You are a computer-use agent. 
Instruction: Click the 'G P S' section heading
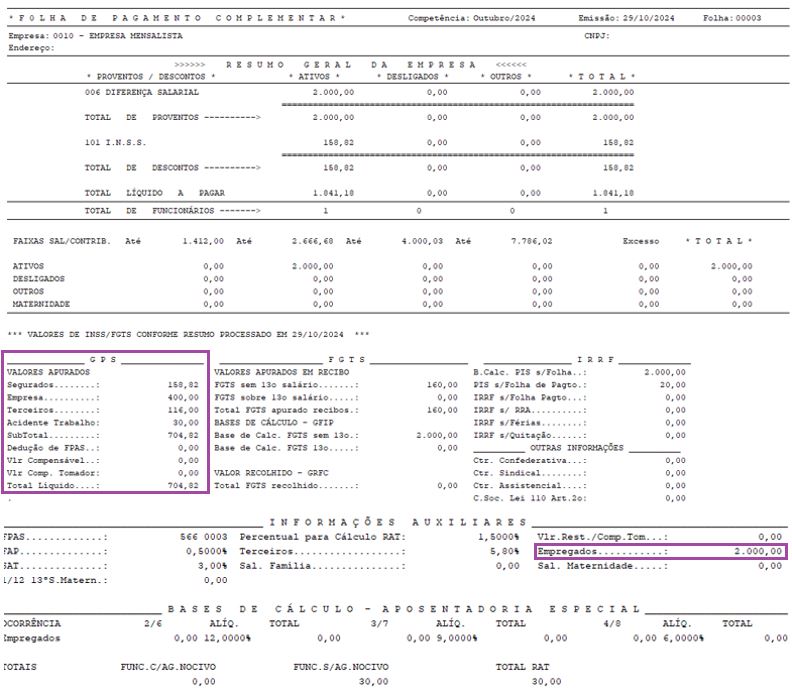click(103, 359)
